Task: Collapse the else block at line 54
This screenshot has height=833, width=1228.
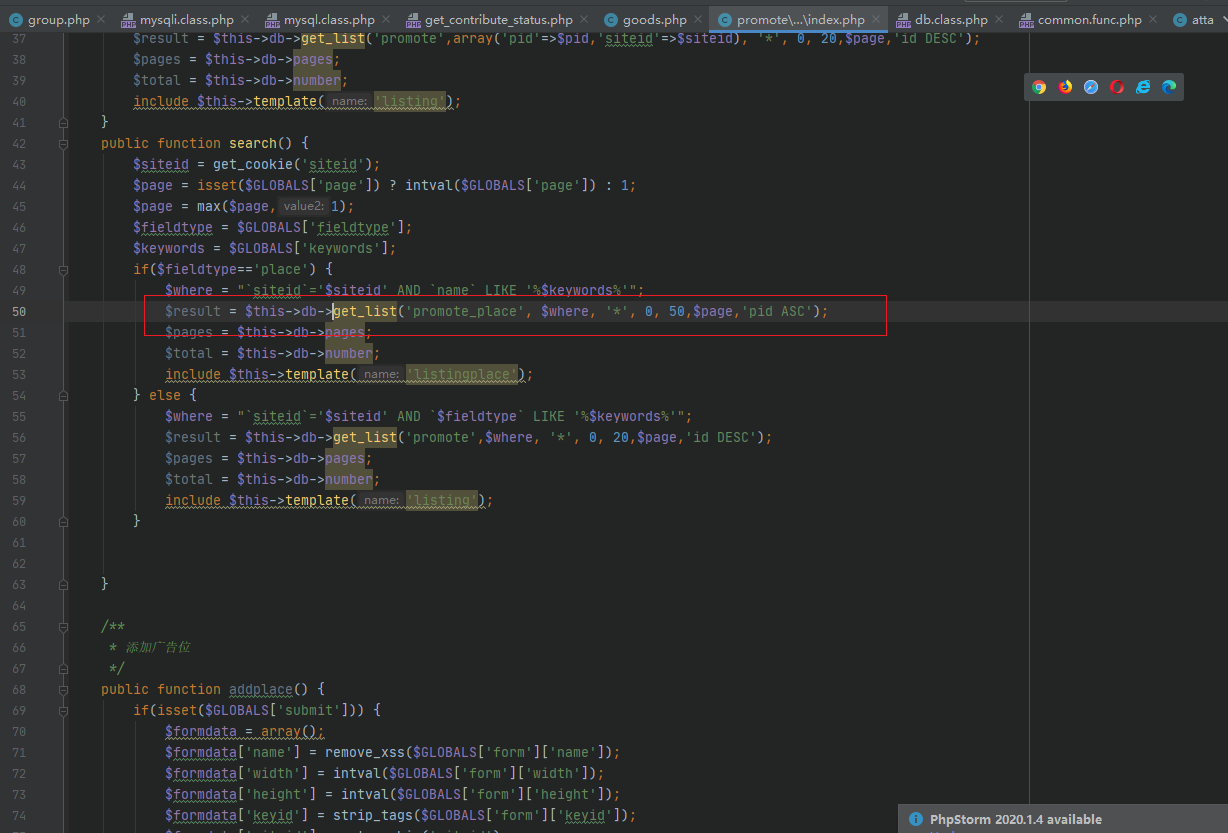Action: (x=64, y=395)
